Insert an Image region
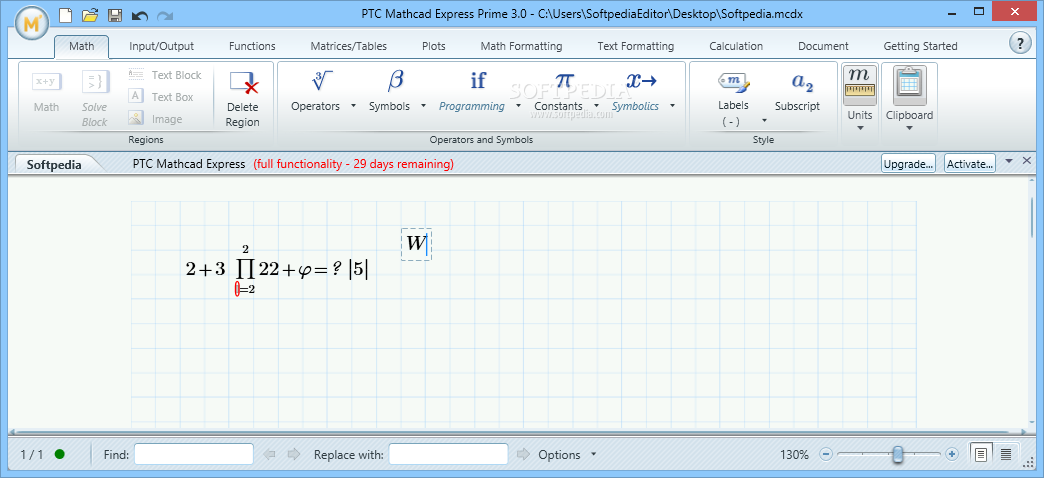The width and height of the screenshot is (1044, 478). coord(155,119)
